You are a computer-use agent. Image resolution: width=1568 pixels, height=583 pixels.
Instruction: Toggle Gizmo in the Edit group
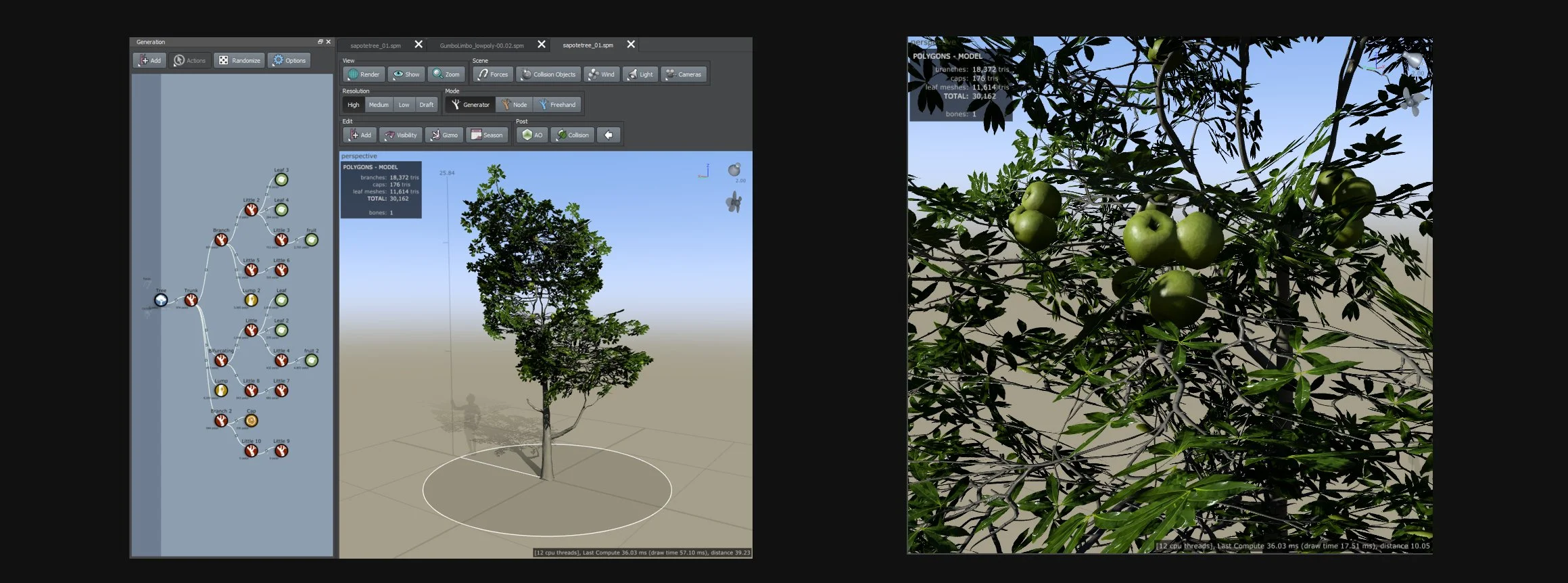click(444, 135)
